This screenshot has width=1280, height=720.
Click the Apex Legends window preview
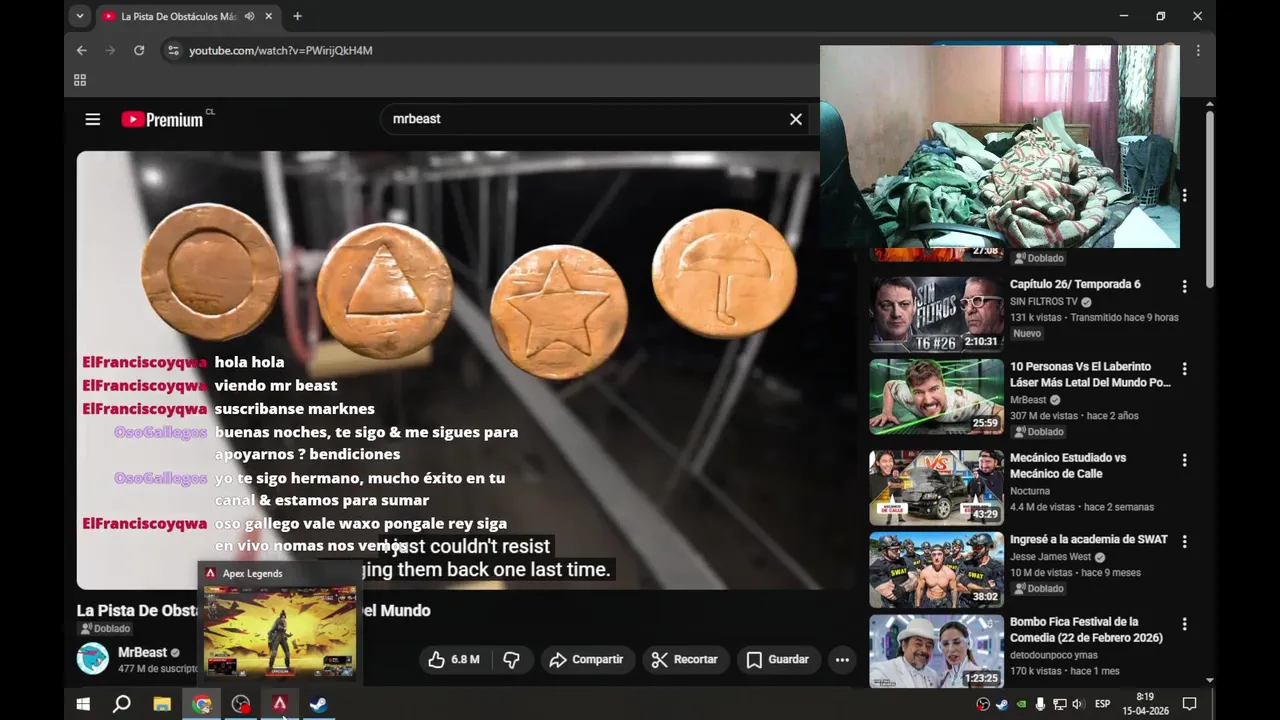(x=280, y=630)
